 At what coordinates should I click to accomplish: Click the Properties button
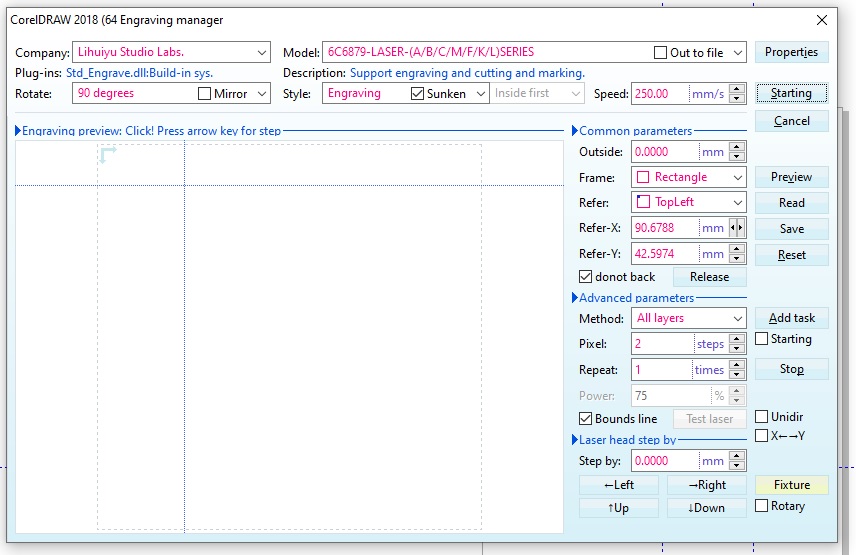(x=792, y=52)
